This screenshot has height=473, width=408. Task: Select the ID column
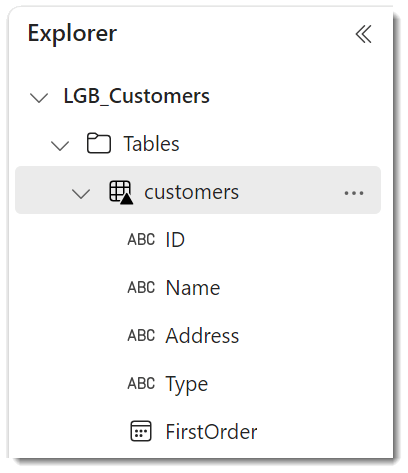(175, 240)
